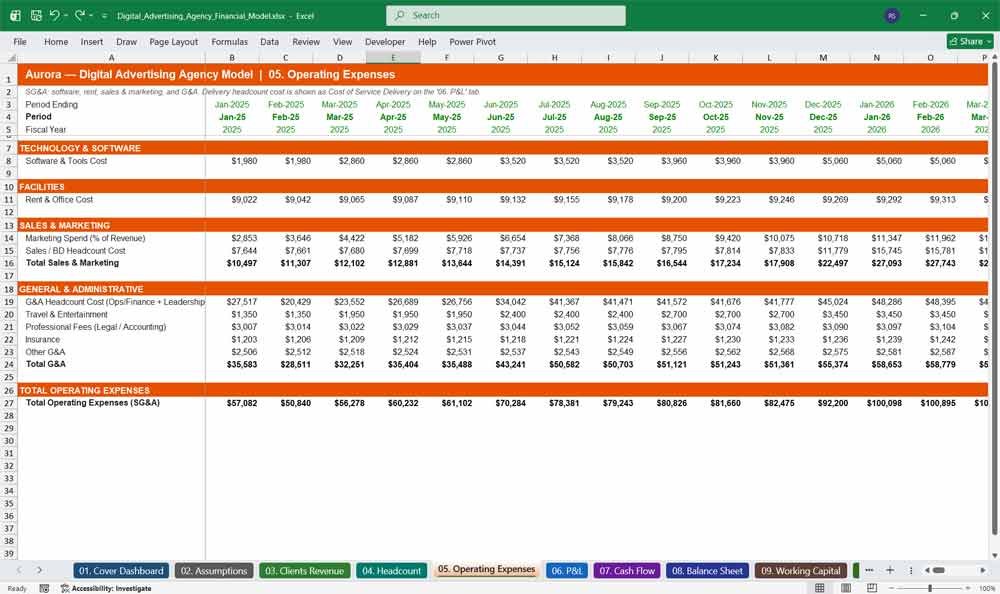
Task: Select Jan-25 Total G&A value $35,583
Action: point(232,364)
